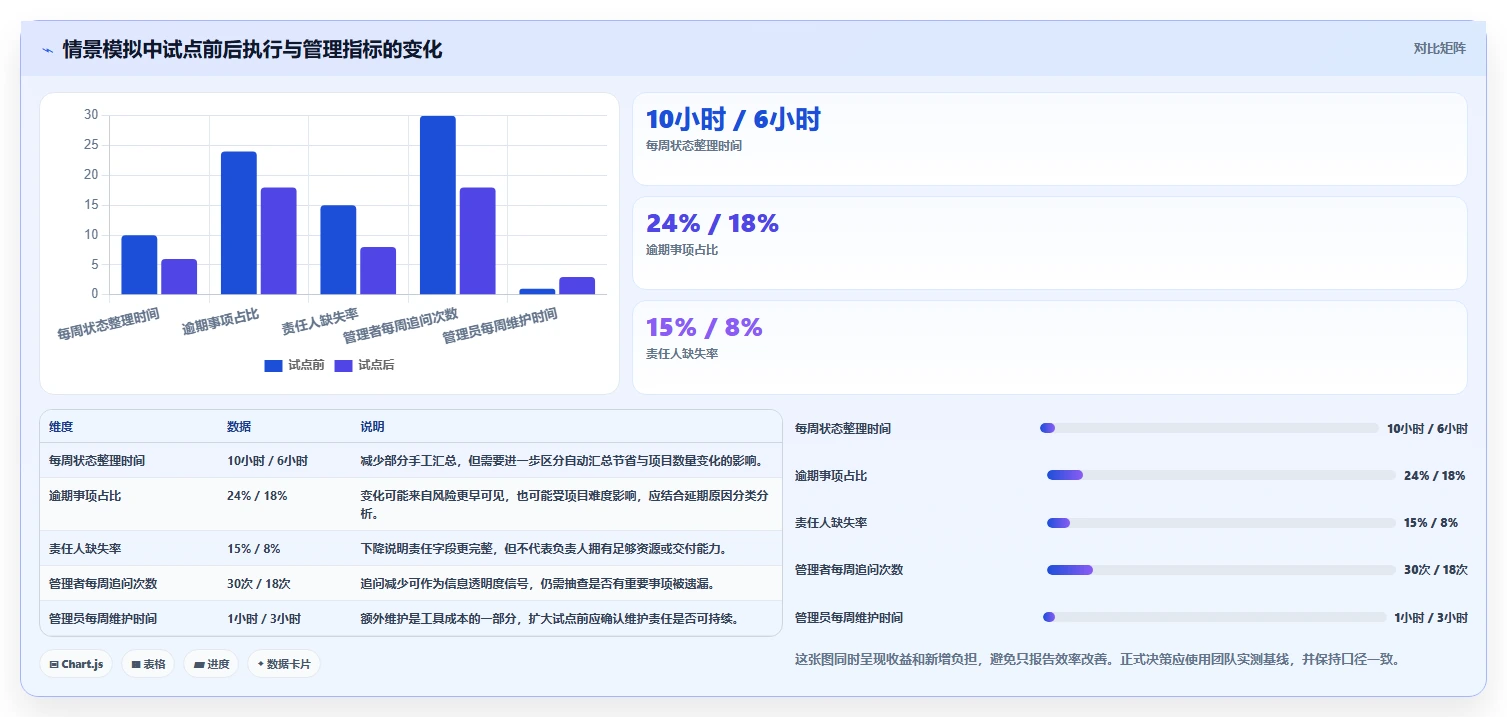Toggle the 试点后 legend item
The image size is (1507, 717).
tap(364, 365)
